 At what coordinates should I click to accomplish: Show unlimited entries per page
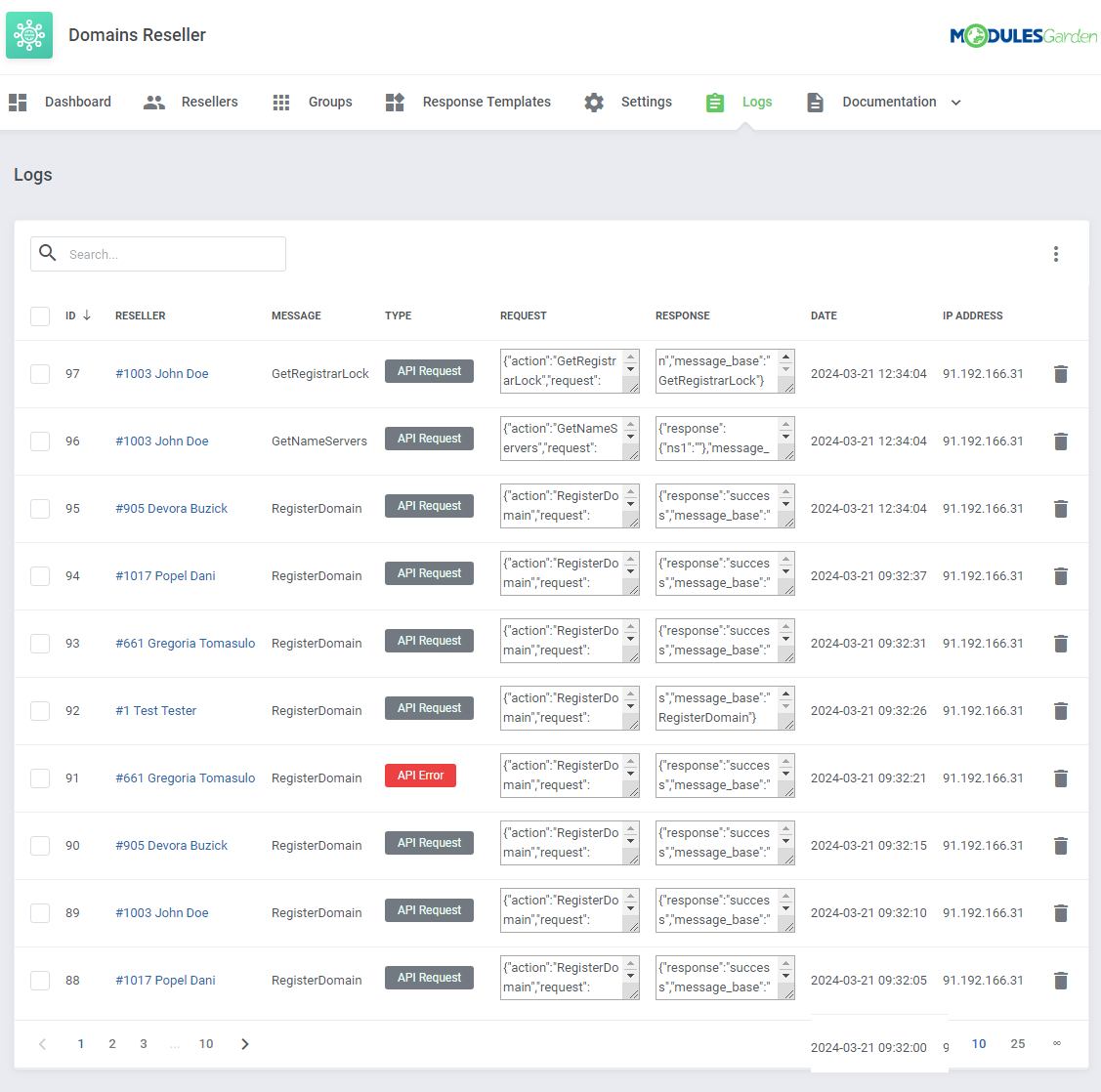1057,1043
